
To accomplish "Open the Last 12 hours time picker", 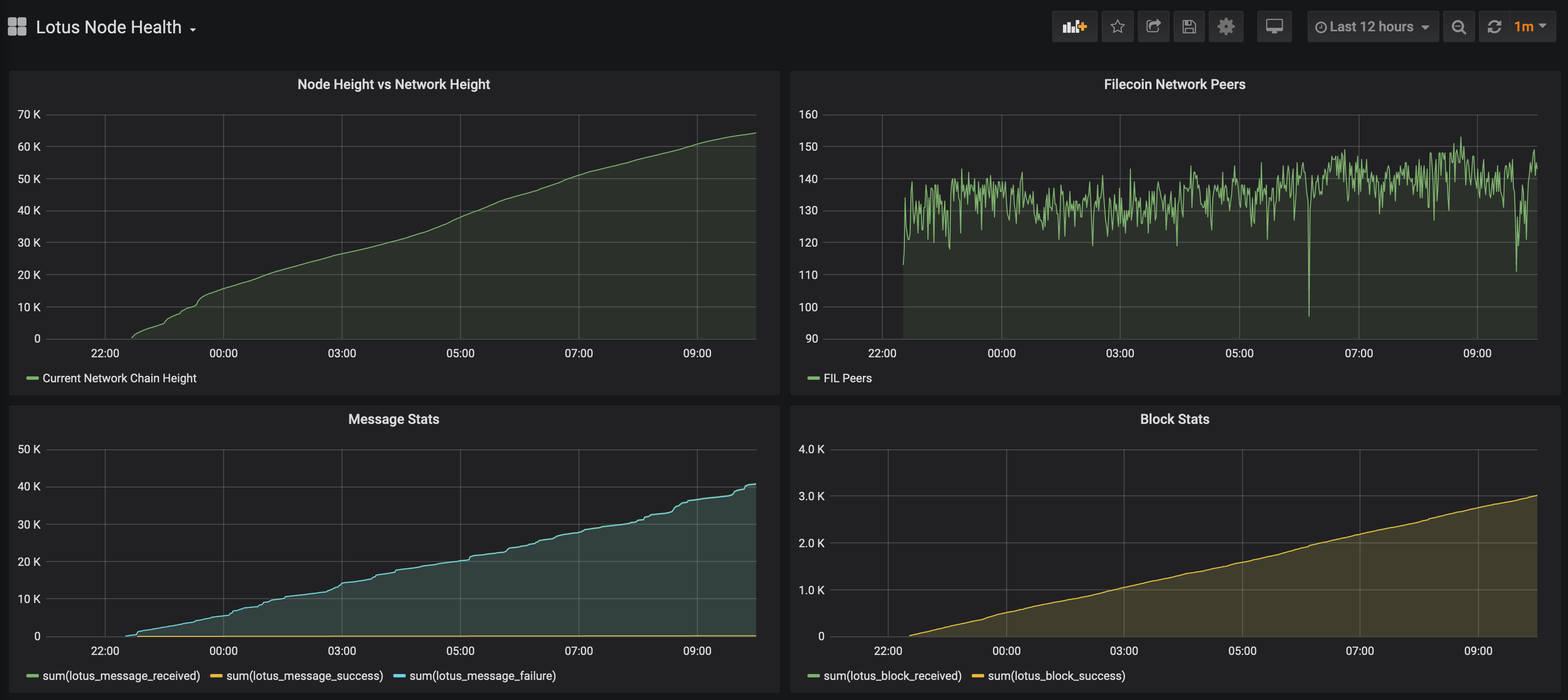I will tap(1372, 27).
